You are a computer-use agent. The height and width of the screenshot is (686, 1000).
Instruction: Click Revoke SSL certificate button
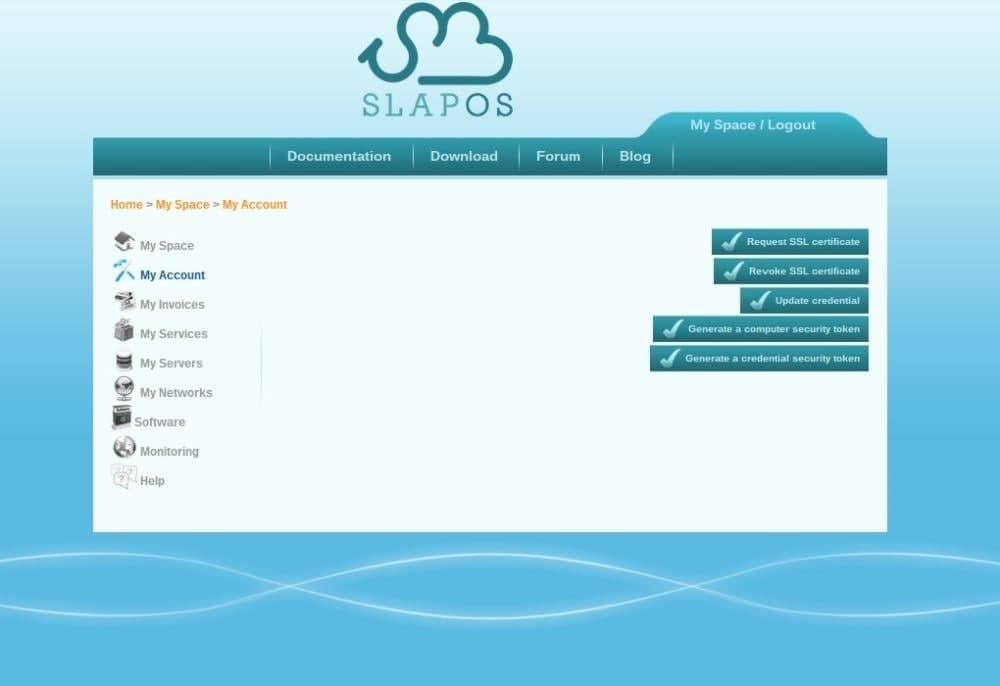(791, 271)
